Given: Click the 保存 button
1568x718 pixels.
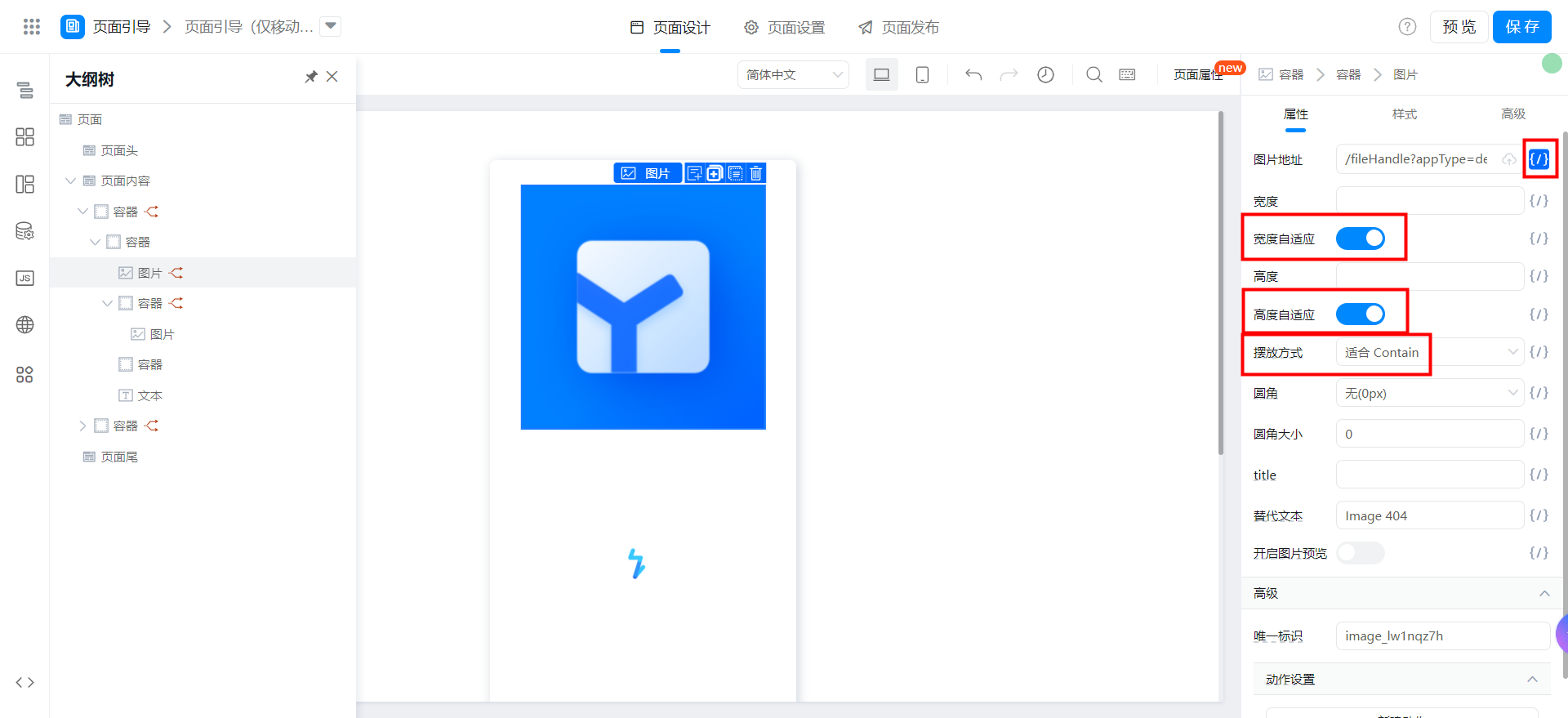Looking at the screenshot, I should tap(1522, 27).
